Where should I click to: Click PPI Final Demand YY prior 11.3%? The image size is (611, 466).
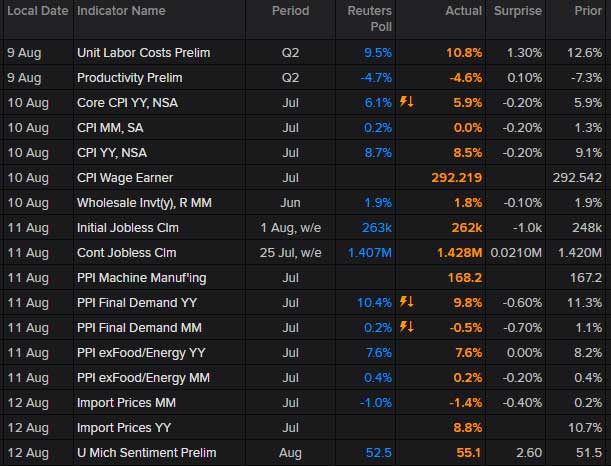(x=585, y=303)
